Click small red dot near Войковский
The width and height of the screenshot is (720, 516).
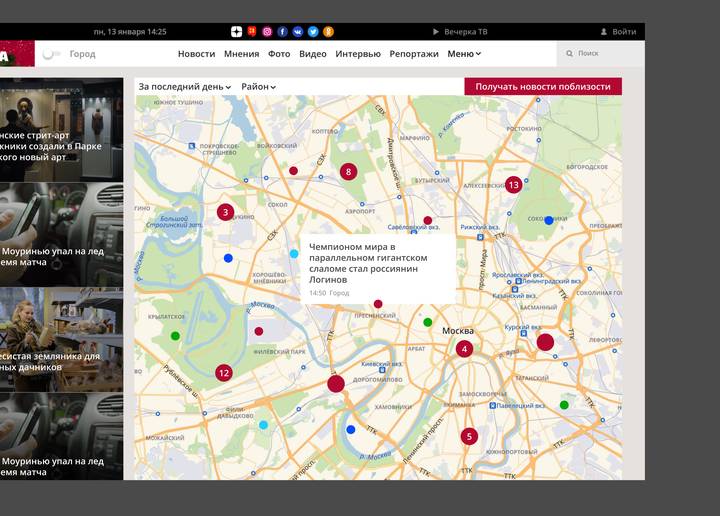tap(293, 171)
